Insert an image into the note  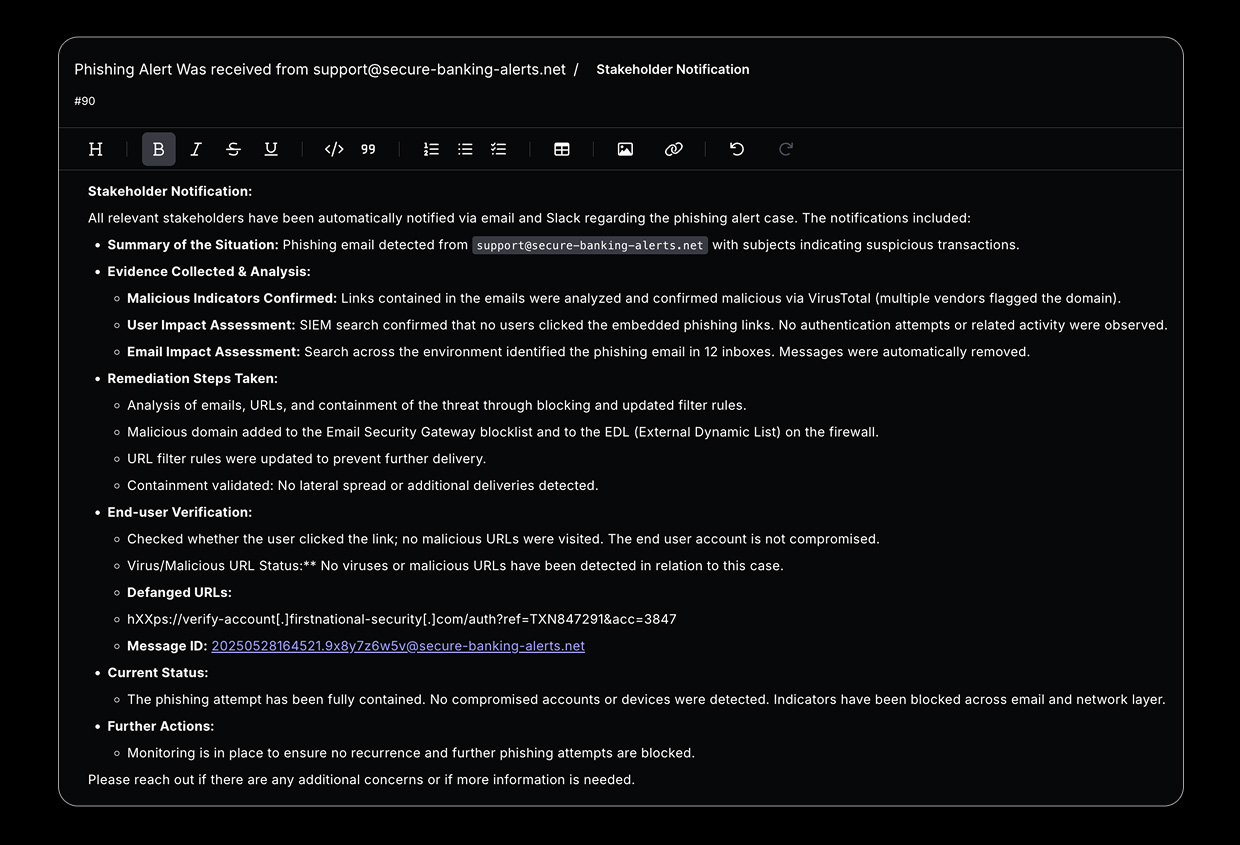tap(625, 149)
